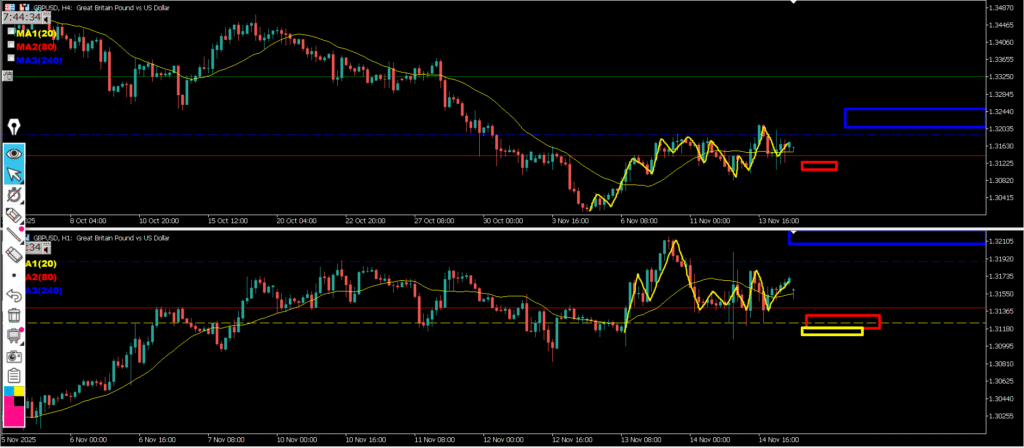The width and height of the screenshot is (1024, 448).
Task: Enable the MA2(80) checkbox
Action: pyautogui.click(x=10, y=46)
